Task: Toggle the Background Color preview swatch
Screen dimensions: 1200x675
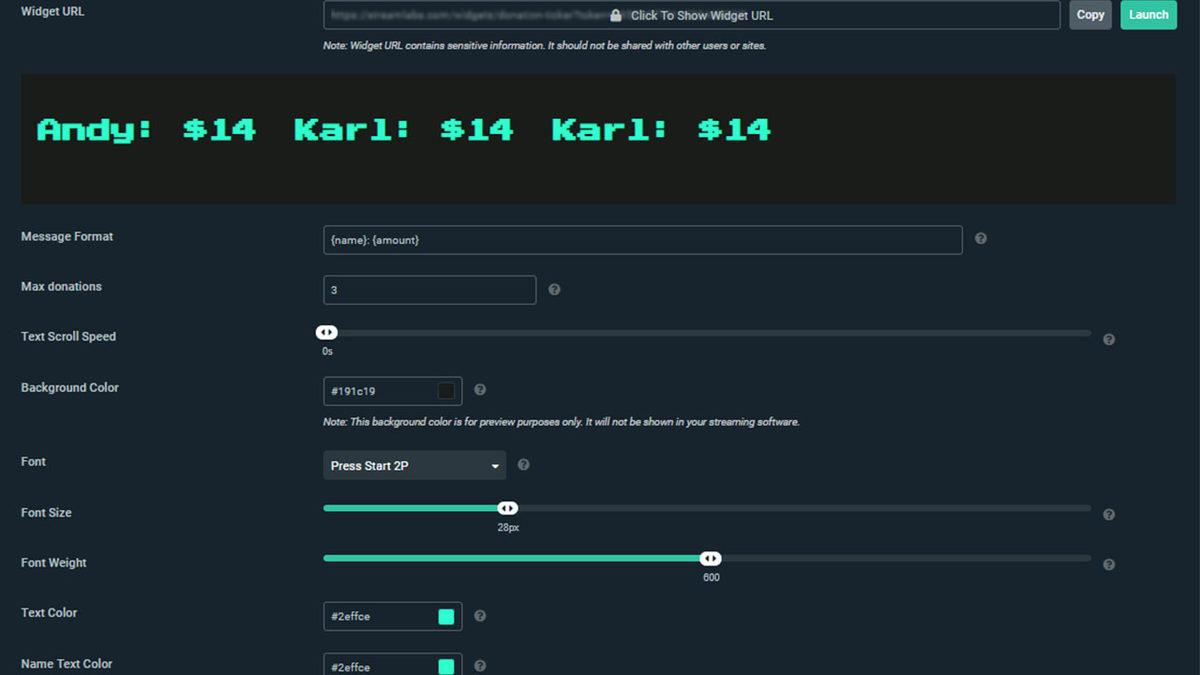Action: point(444,390)
